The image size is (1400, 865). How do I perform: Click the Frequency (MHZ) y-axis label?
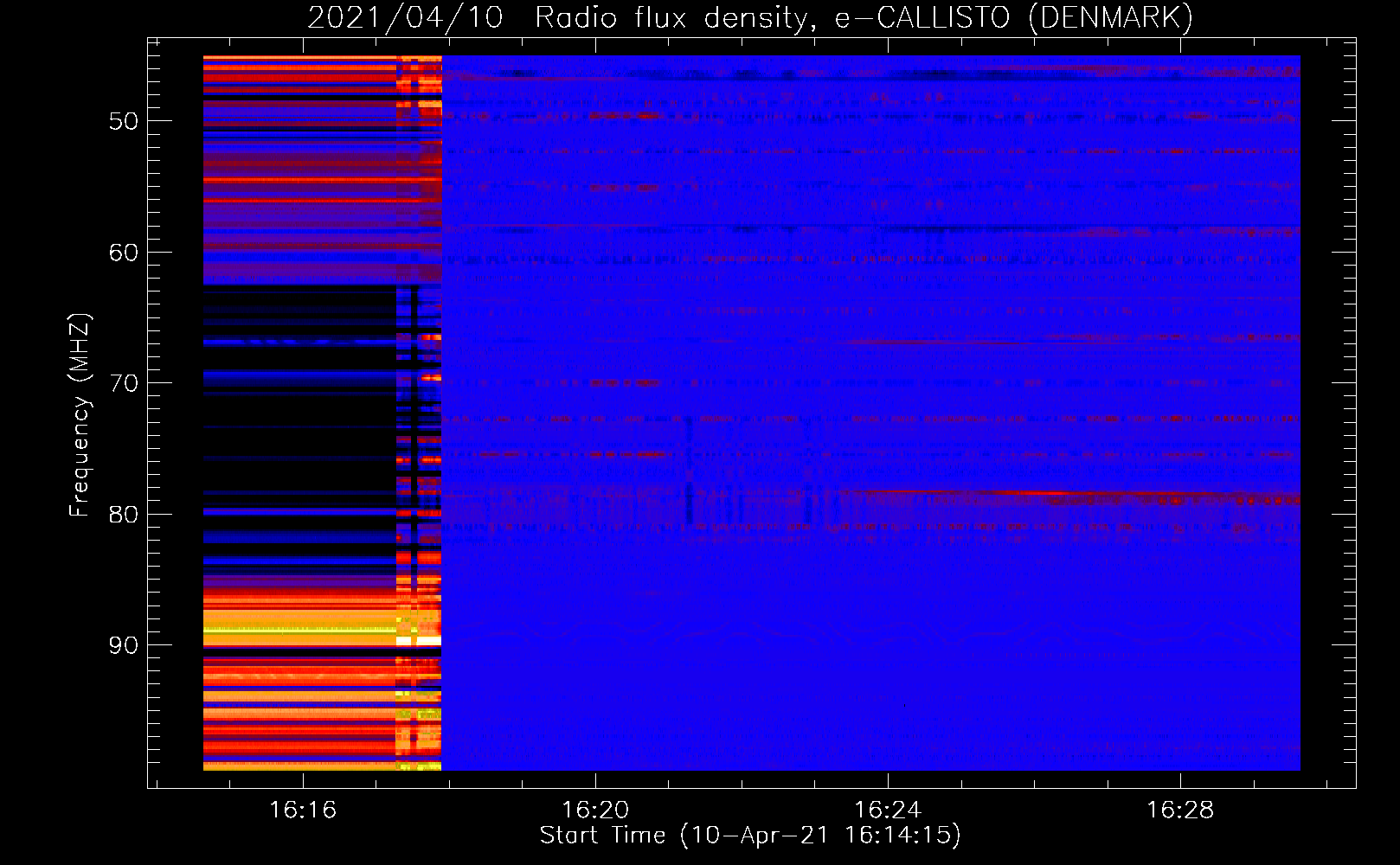(x=80, y=415)
